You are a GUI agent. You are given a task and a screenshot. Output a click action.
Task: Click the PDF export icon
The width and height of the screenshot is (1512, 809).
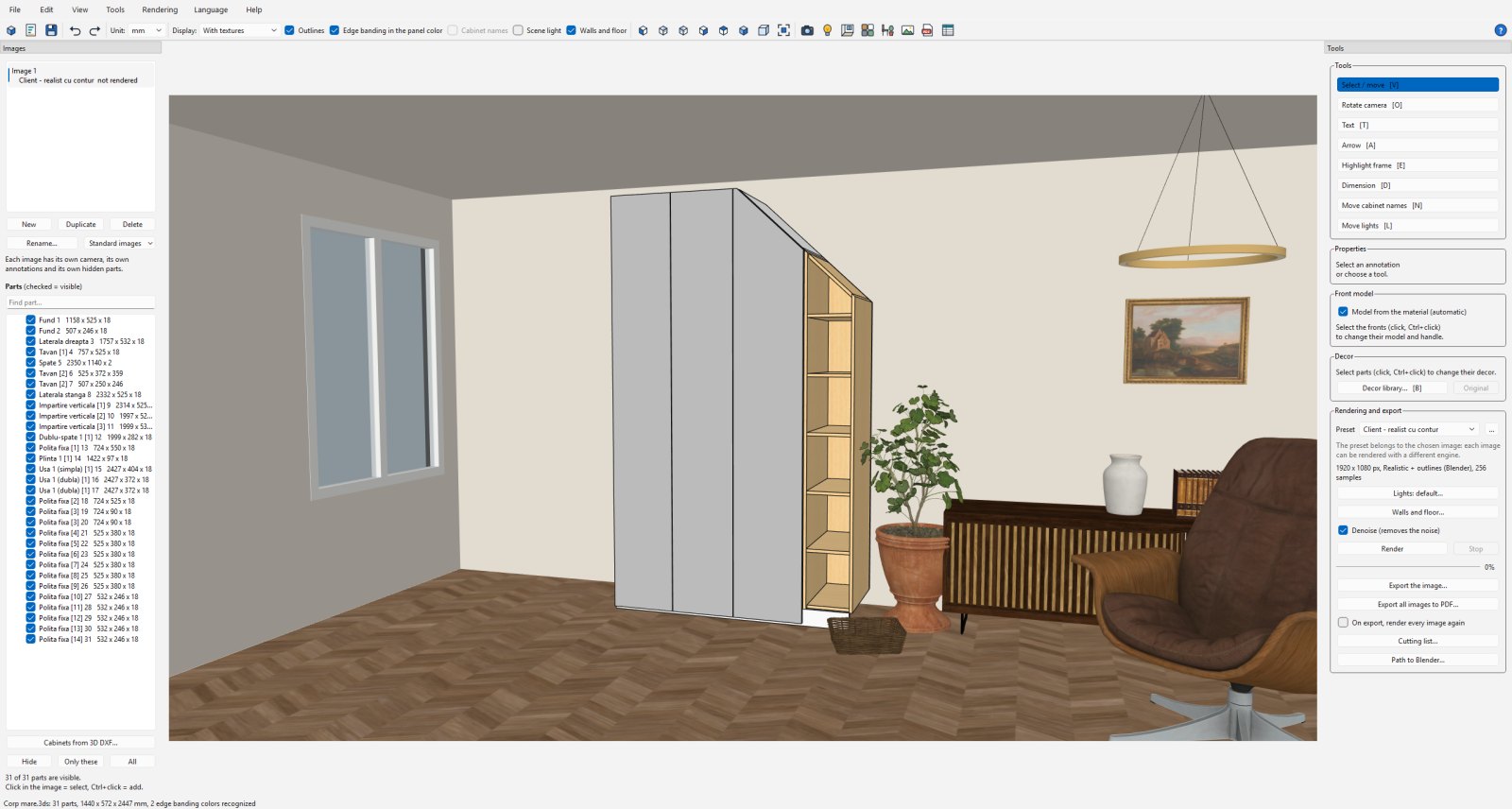927,30
